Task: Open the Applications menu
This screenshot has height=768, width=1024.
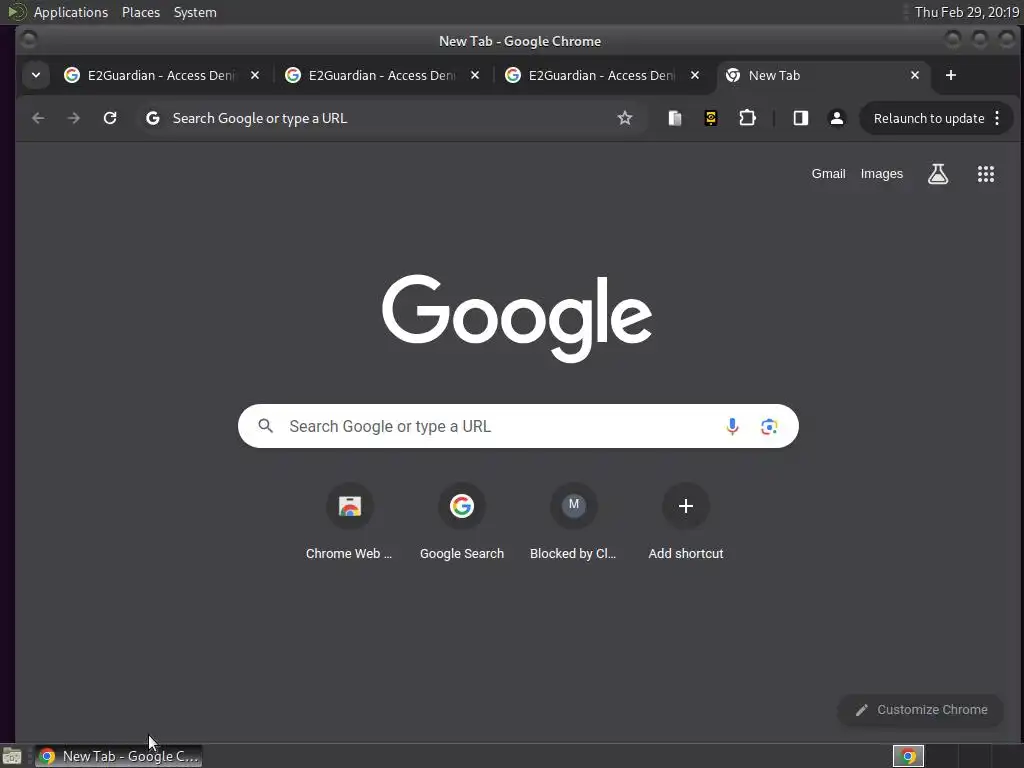Action: (x=71, y=12)
